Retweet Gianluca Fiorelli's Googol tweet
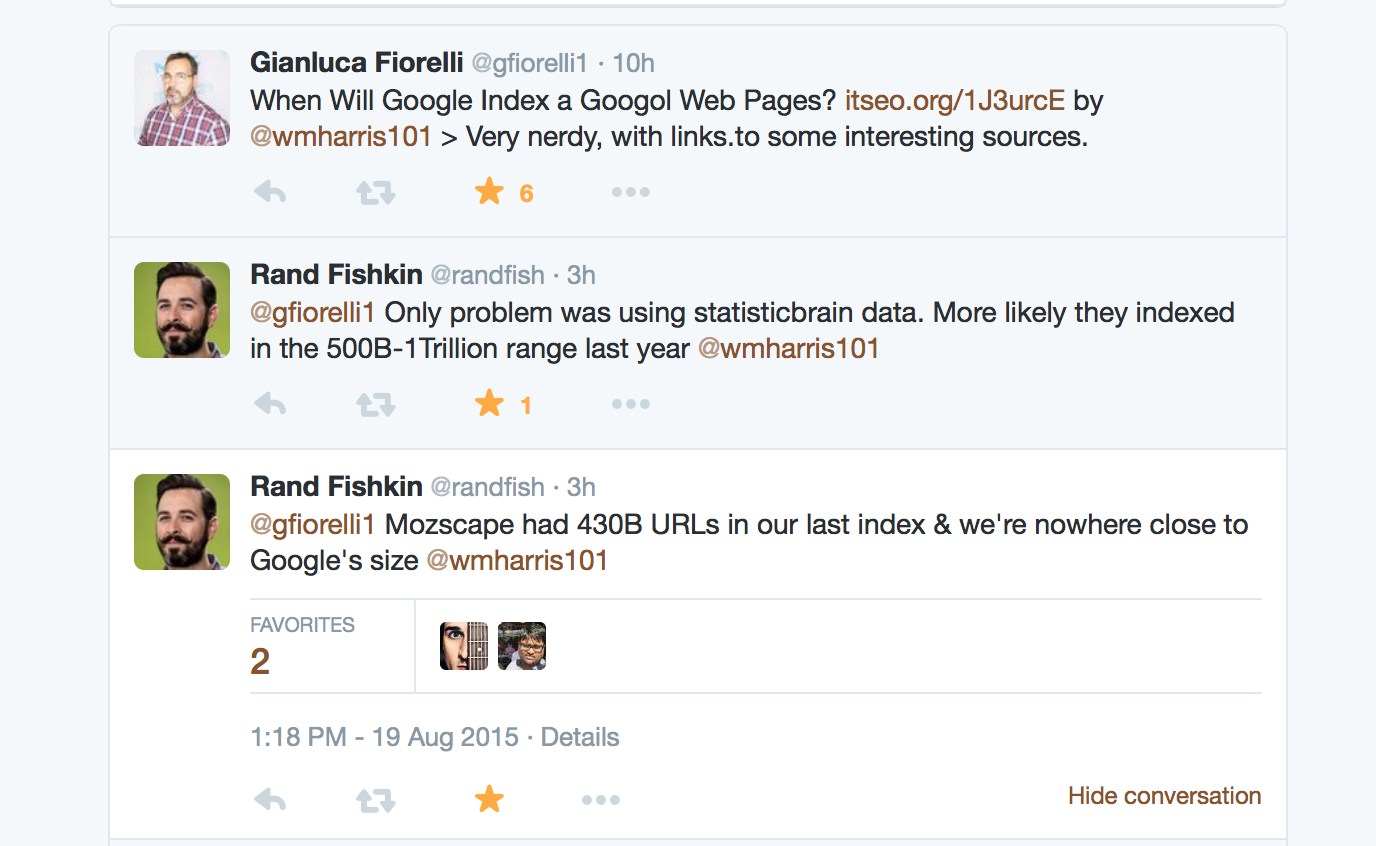1376x846 pixels. 376,192
